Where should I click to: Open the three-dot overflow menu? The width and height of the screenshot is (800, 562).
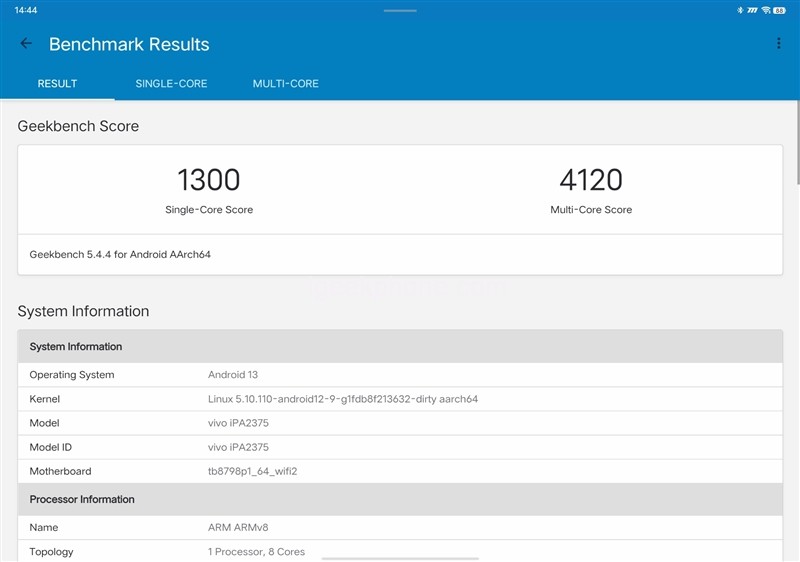[x=778, y=44]
